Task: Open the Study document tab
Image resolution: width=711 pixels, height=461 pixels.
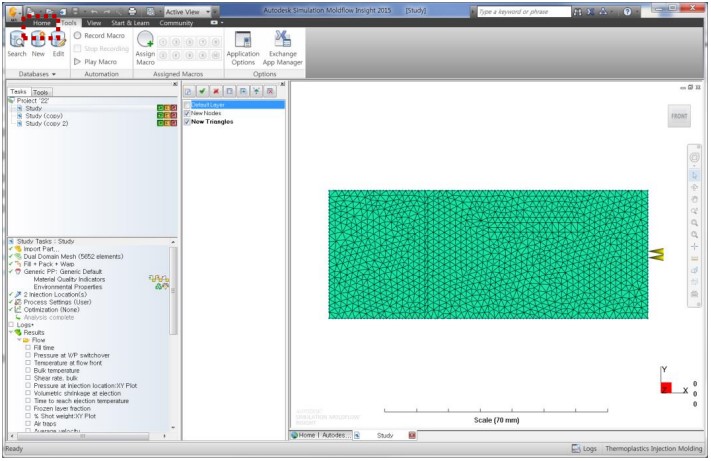Action: tap(385, 435)
